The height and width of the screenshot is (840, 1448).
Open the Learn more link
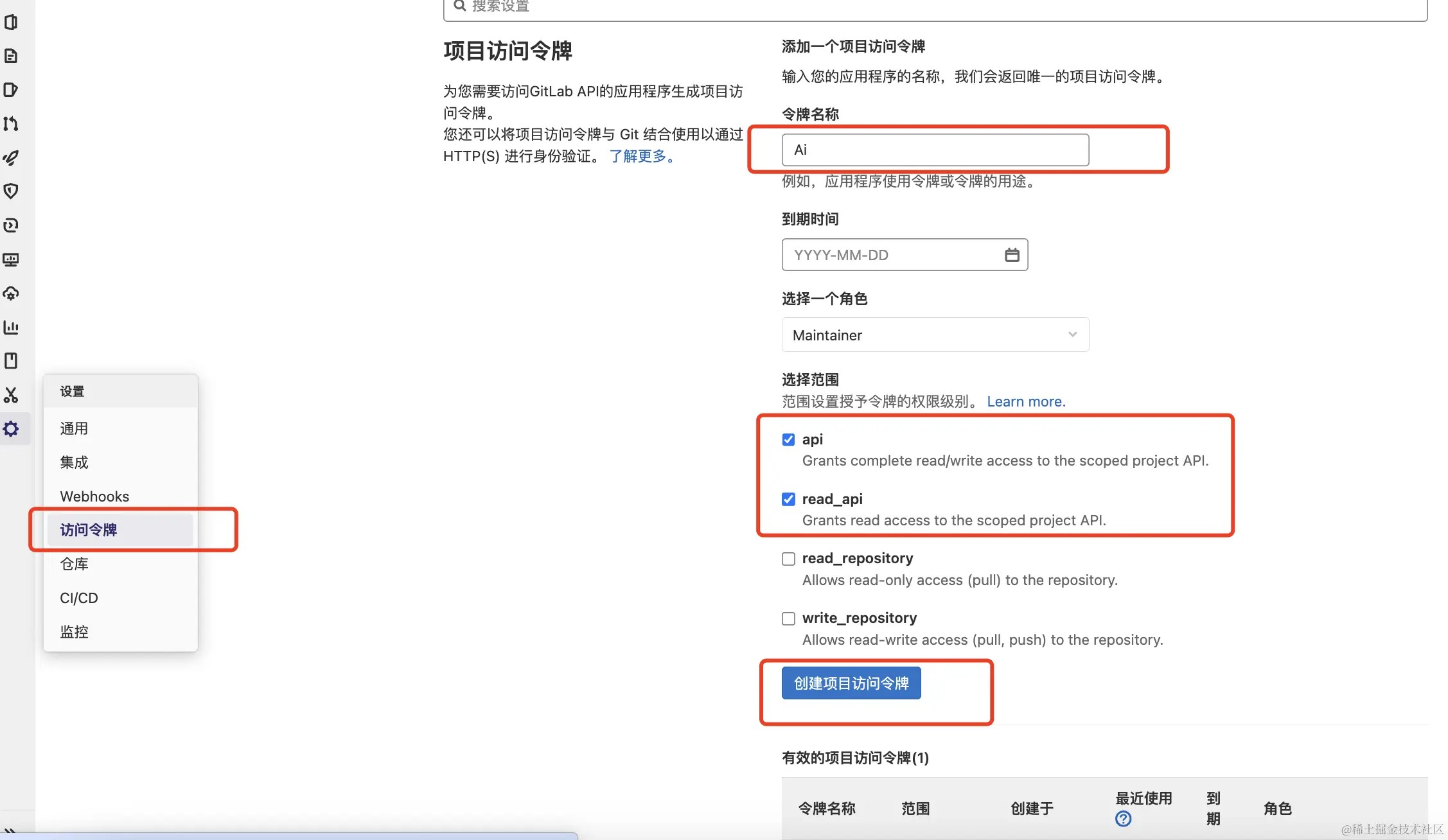point(1025,401)
